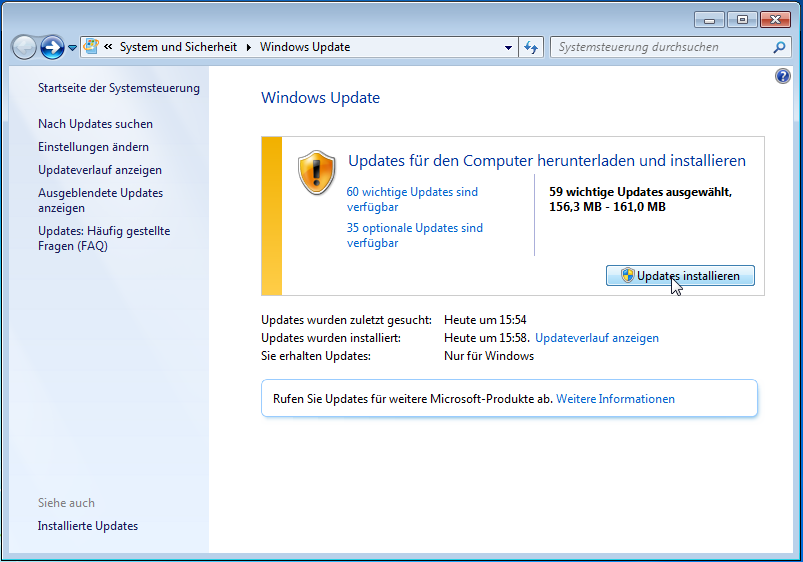Open Installierte Updates link
The width and height of the screenshot is (803, 562).
(x=88, y=526)
